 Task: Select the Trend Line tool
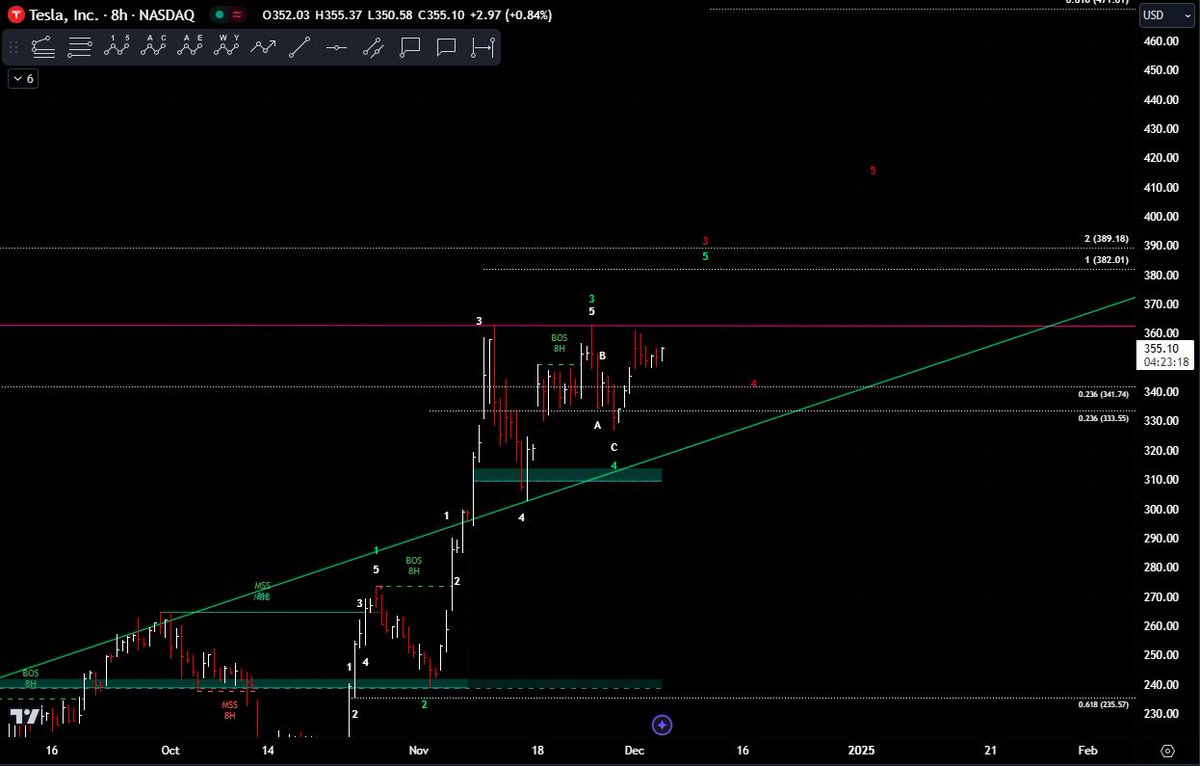[301, 46]
